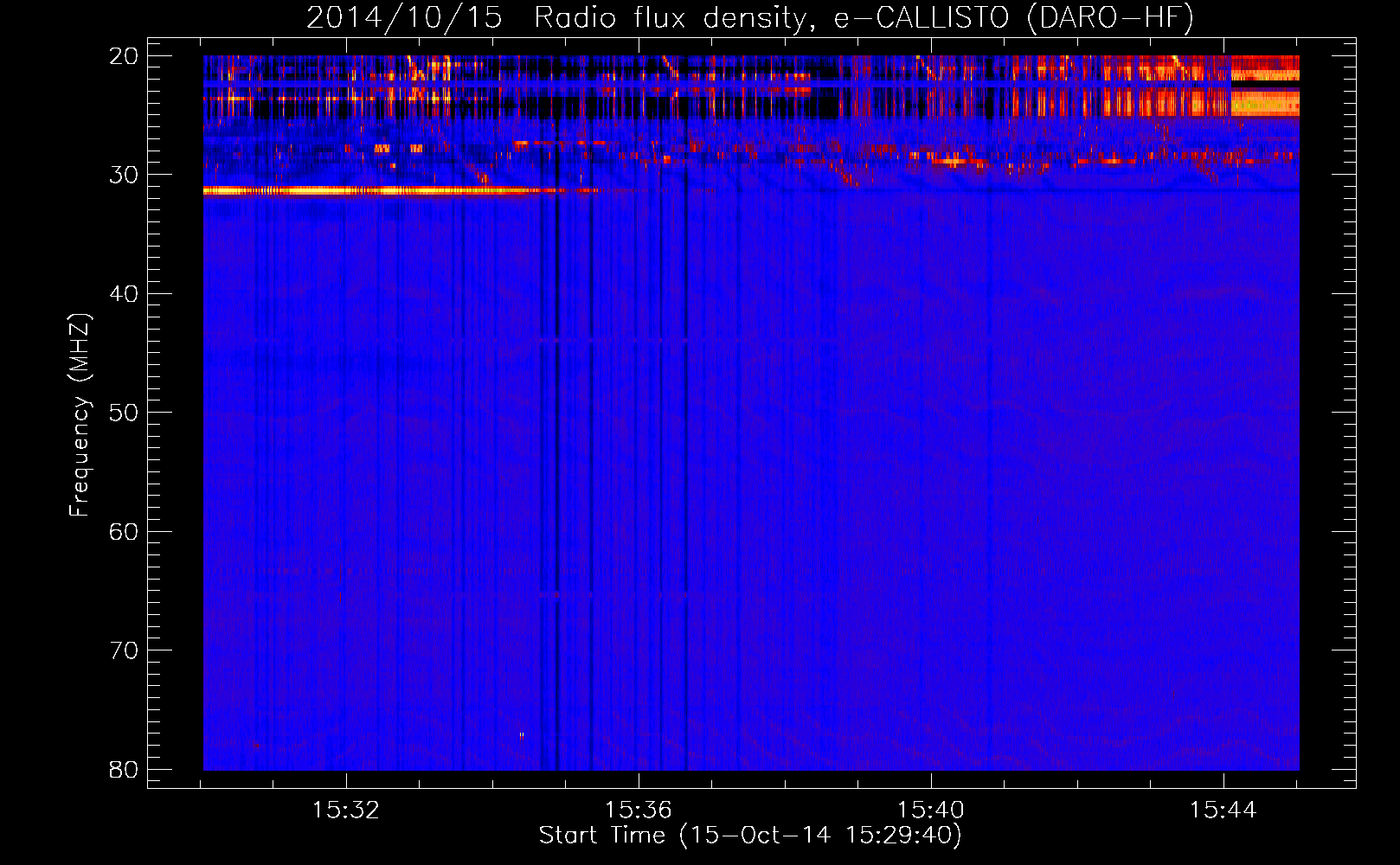Click the '15:36' time tick label

pyautogui.click(x=639, y=811)
